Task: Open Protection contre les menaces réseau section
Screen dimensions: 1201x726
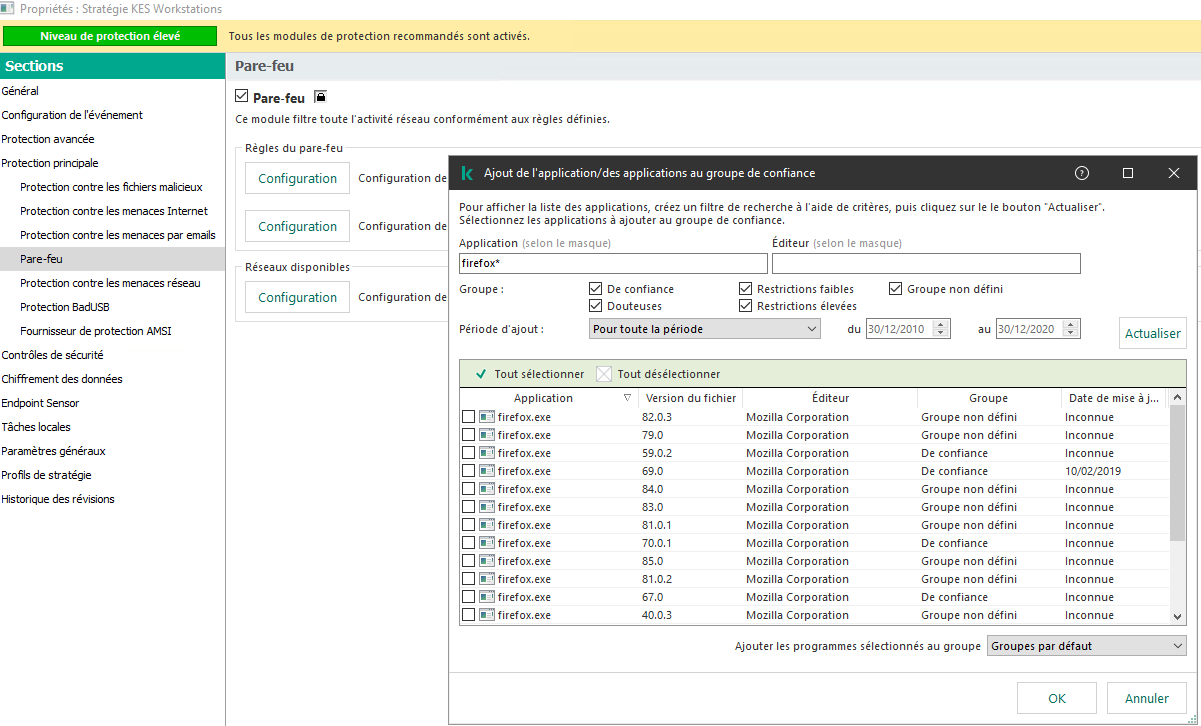Action: click(110, 283)
